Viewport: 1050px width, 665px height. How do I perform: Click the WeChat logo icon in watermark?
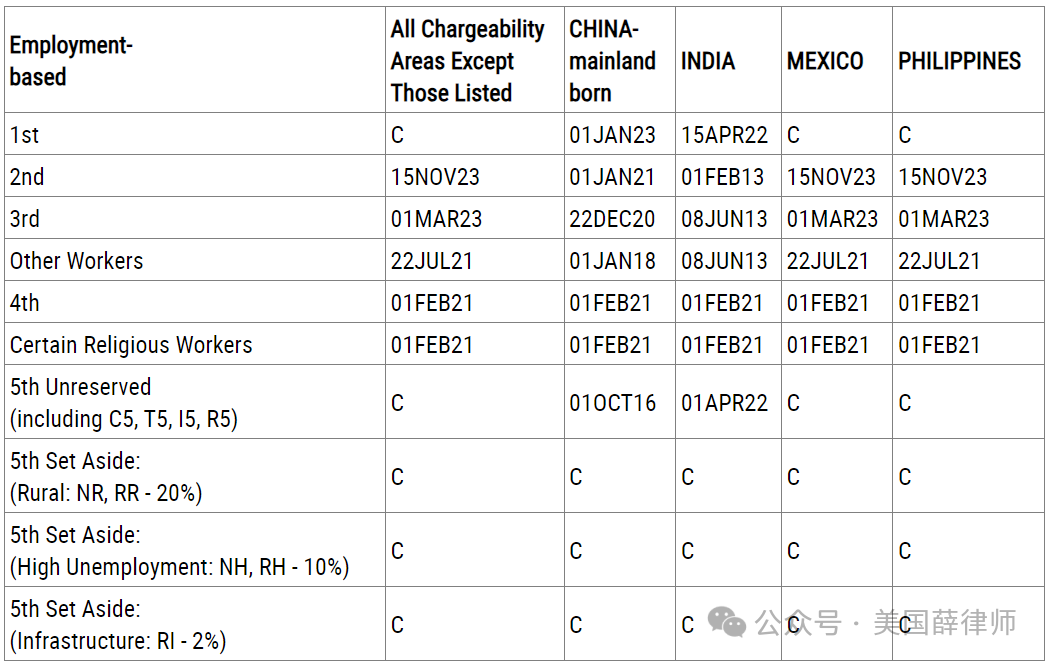tap(727, 622)
